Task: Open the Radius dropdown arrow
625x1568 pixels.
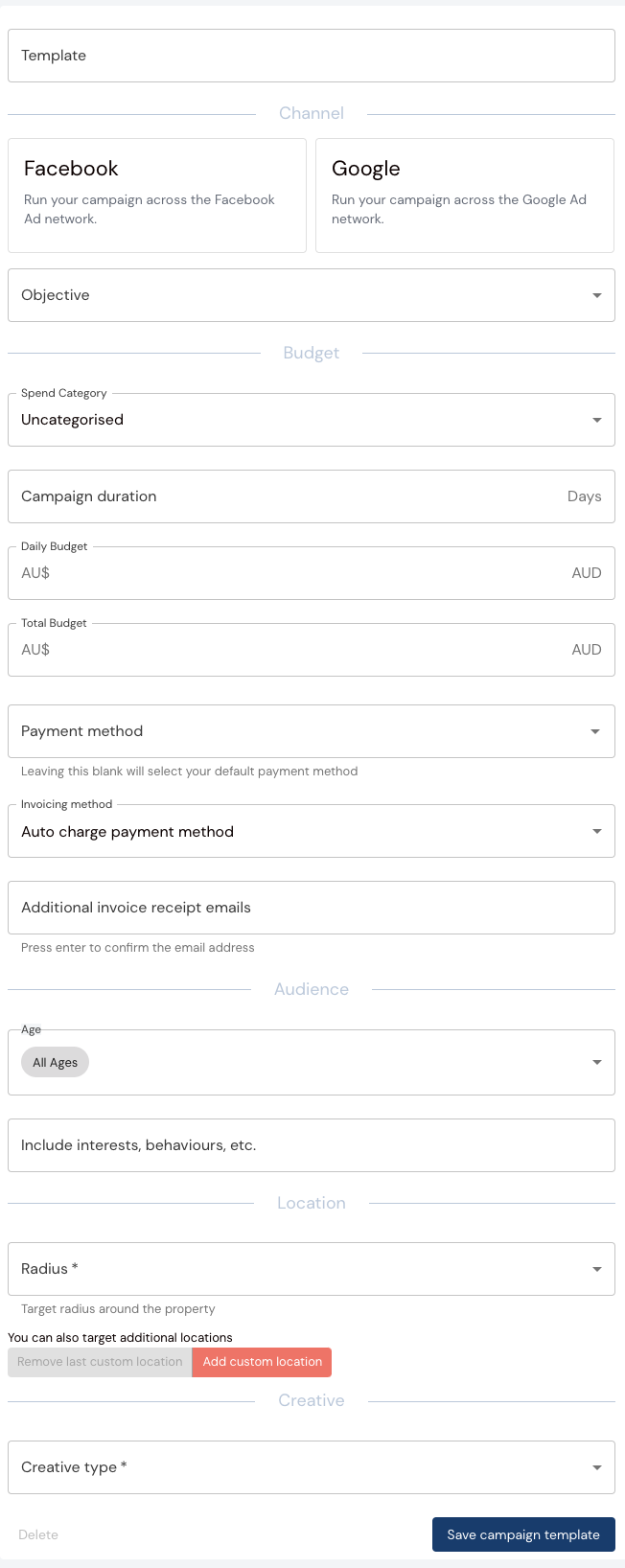Action: click(597, 1269)
